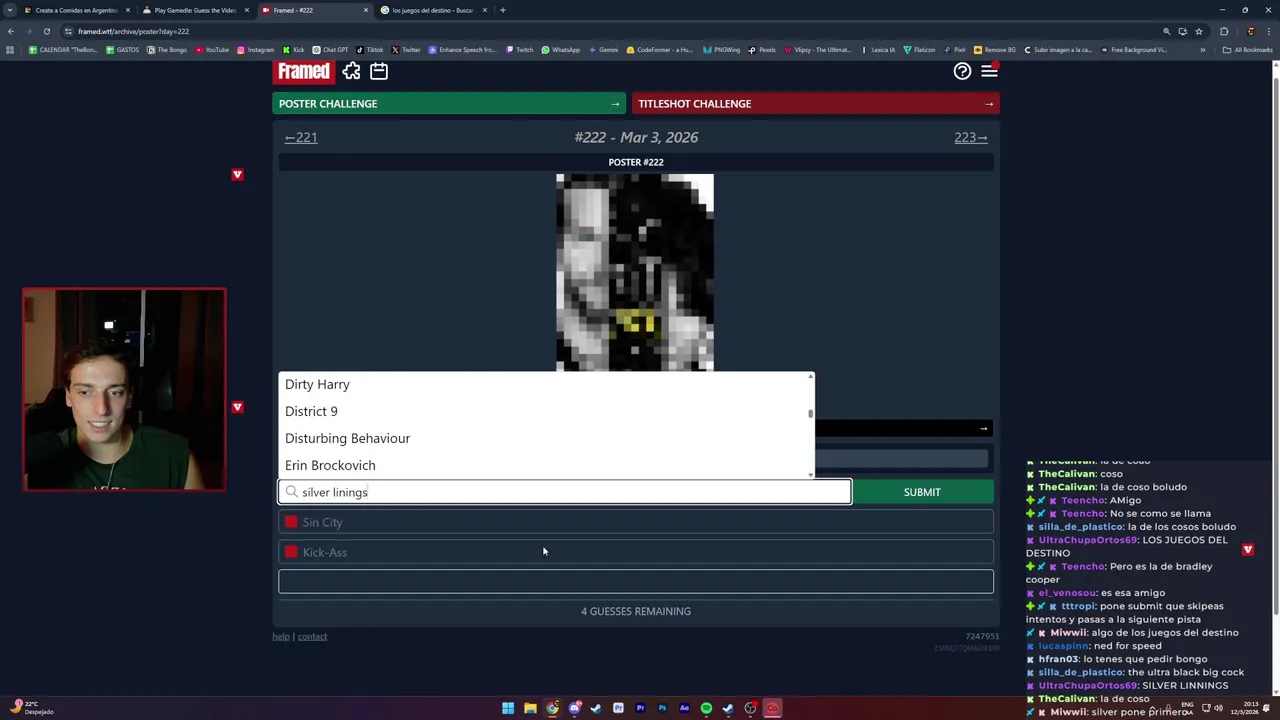Open All Bookmarks folder
Image resolution: width=1280 pixels, height=720 pixels.
[1249, 50]
